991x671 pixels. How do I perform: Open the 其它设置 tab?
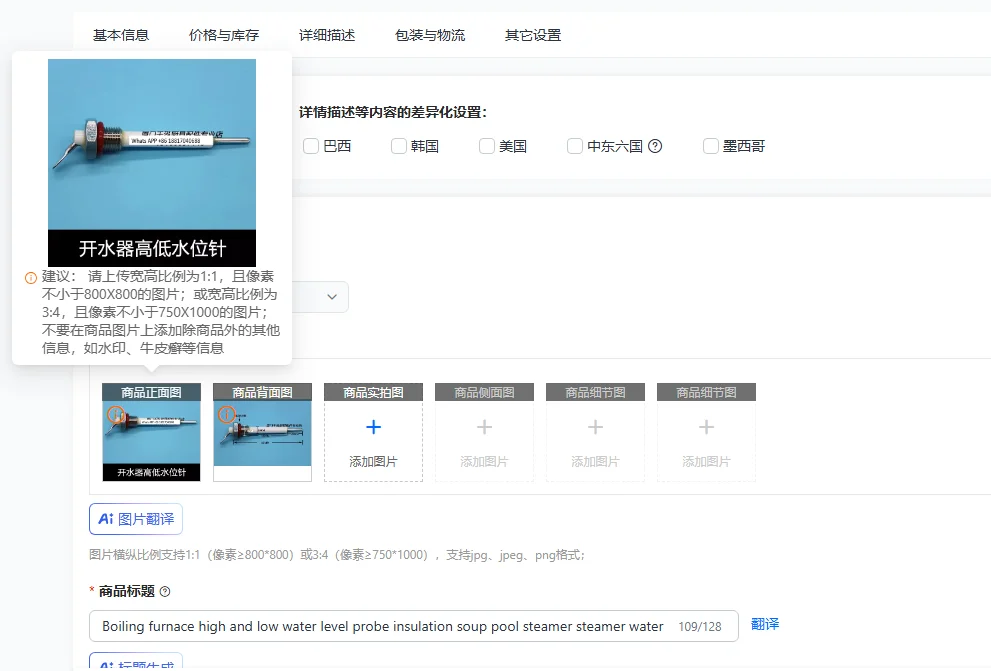[x=533, y=35]
